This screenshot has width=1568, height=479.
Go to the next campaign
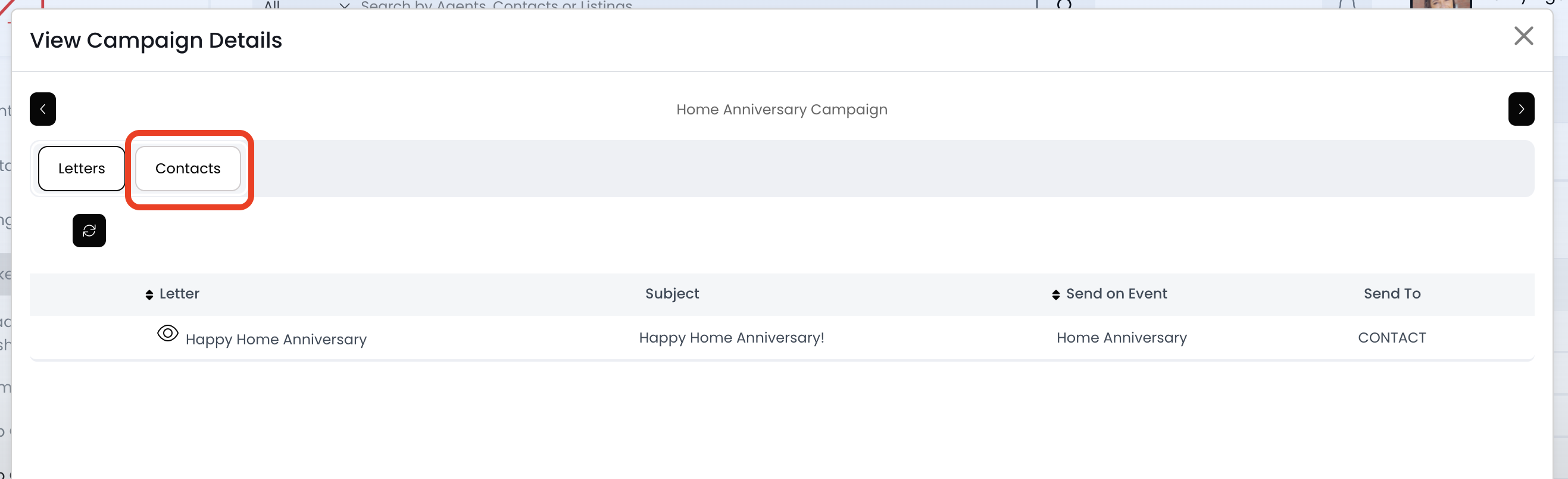[x=1520, y=109]
